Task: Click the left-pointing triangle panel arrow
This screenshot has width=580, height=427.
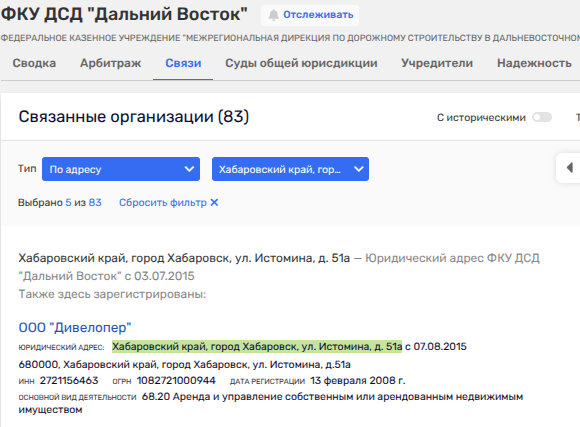Action: [570, 168]
